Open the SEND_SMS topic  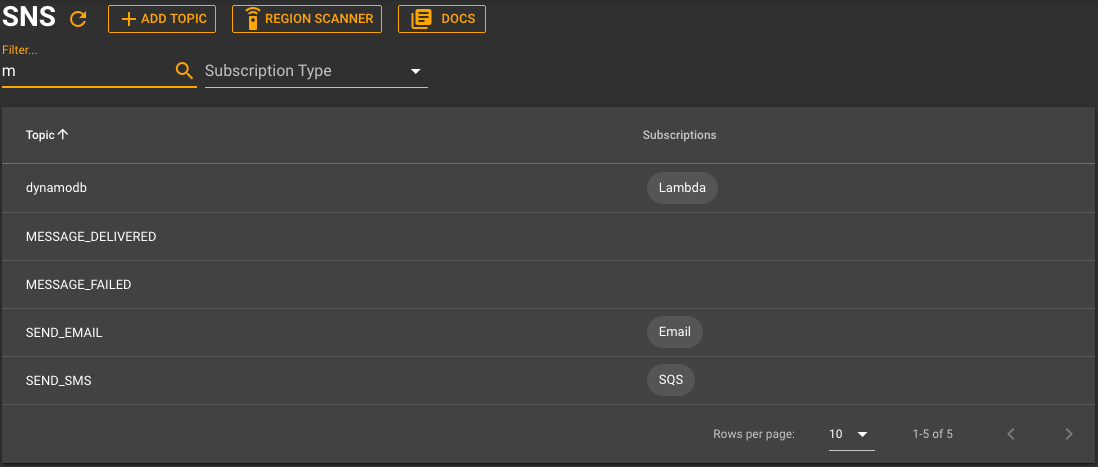tap(548, 381)
